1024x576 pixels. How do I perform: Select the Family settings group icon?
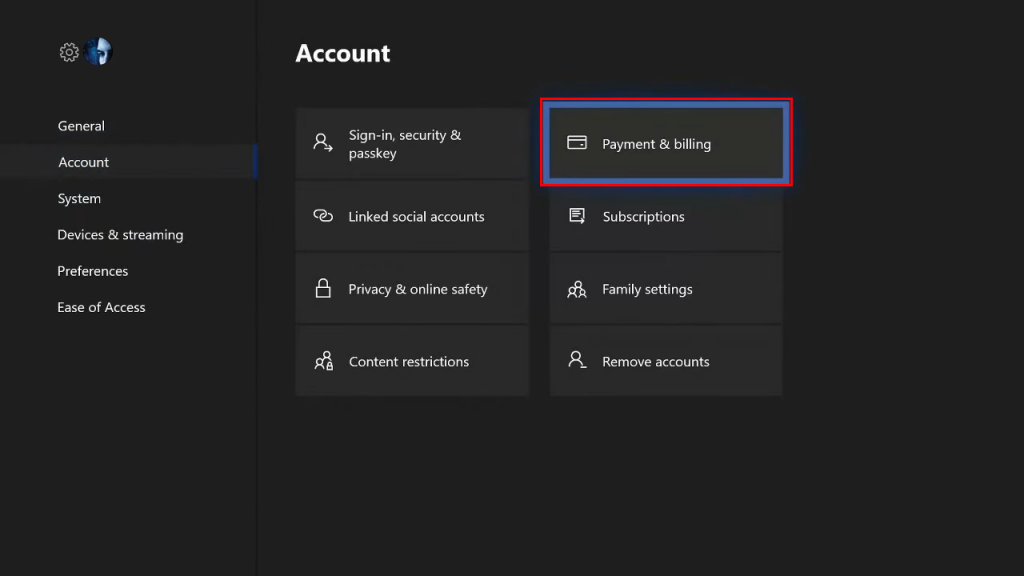click(x=576, y=288)
